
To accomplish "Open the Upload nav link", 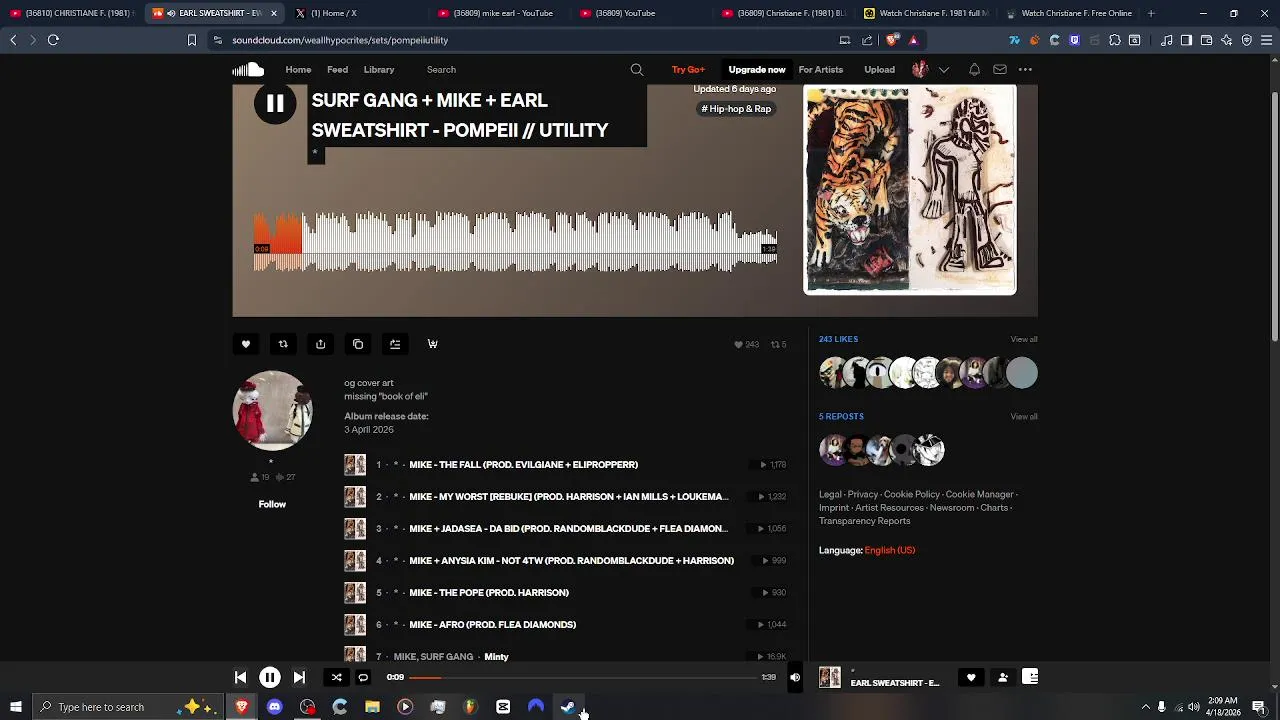I will (x=880, y=69).
